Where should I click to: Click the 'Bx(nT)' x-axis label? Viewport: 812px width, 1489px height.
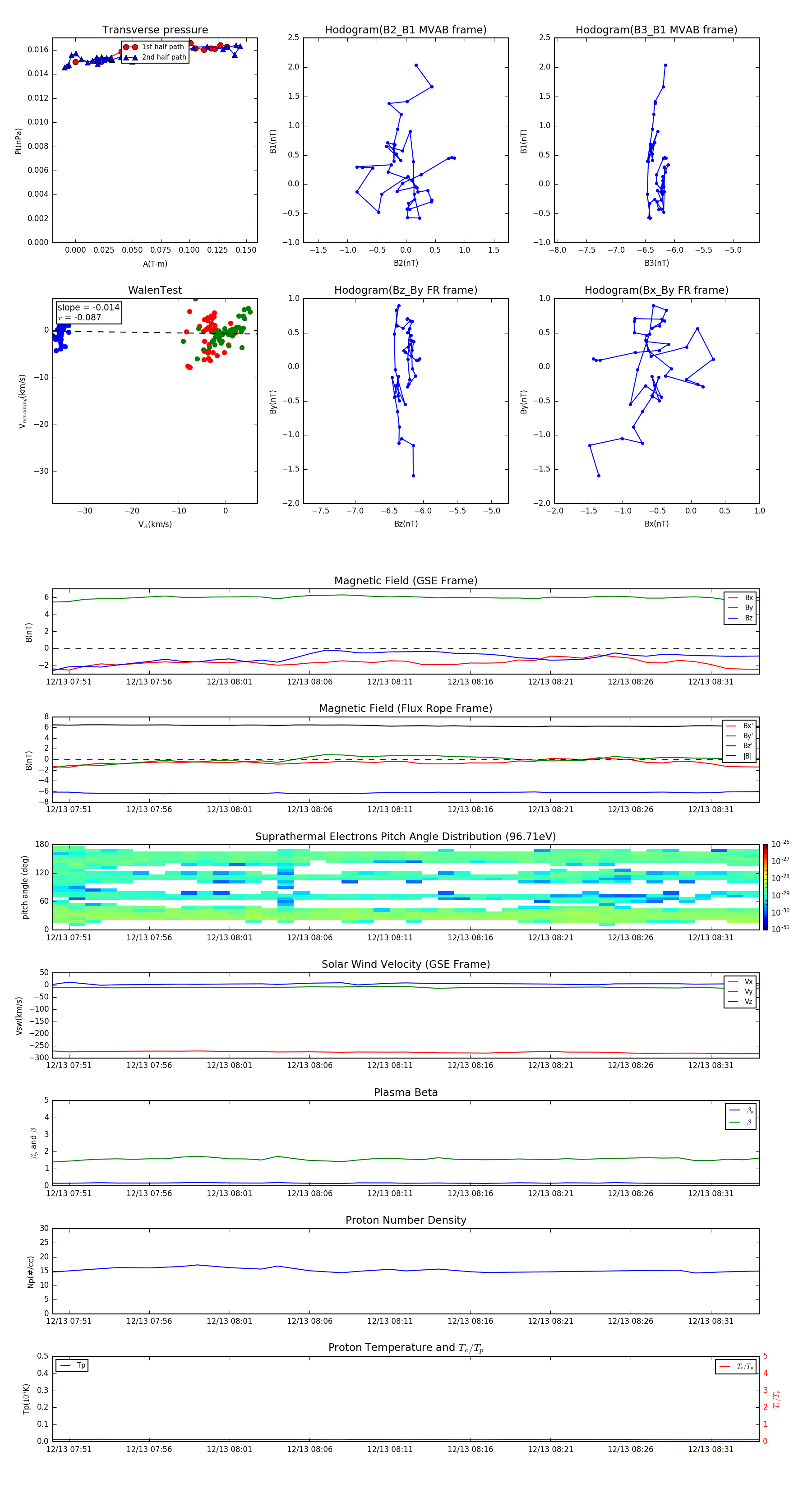pyautogui.click(x=656, y=524)
